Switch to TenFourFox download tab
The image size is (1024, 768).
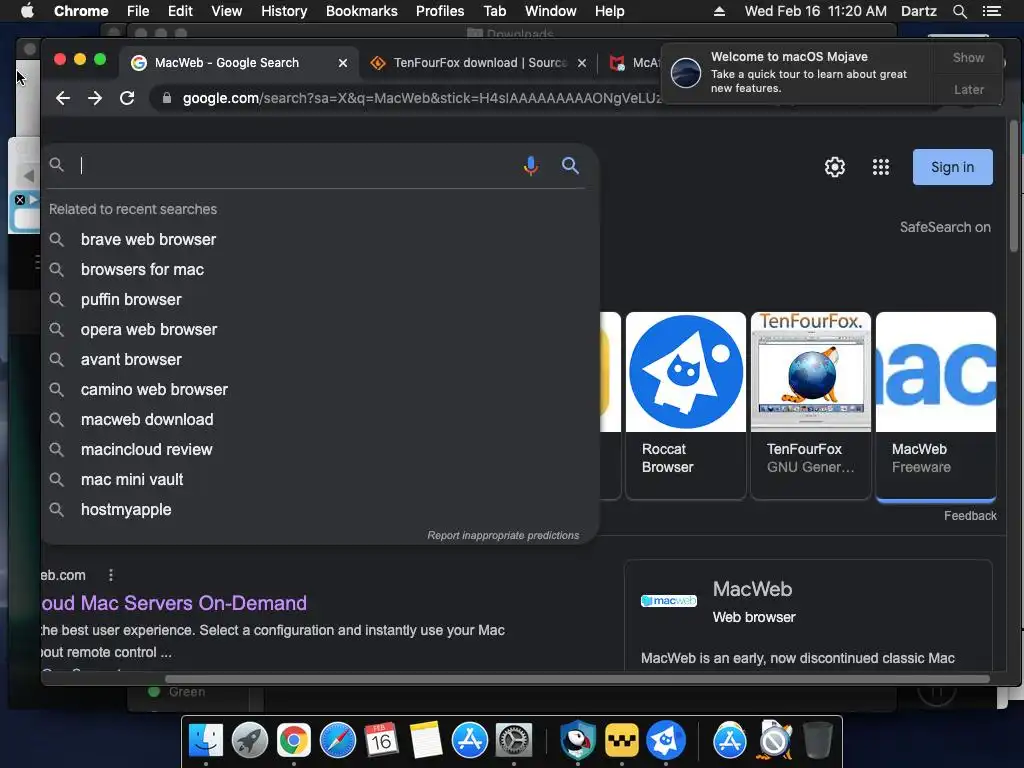pos(478,63)
